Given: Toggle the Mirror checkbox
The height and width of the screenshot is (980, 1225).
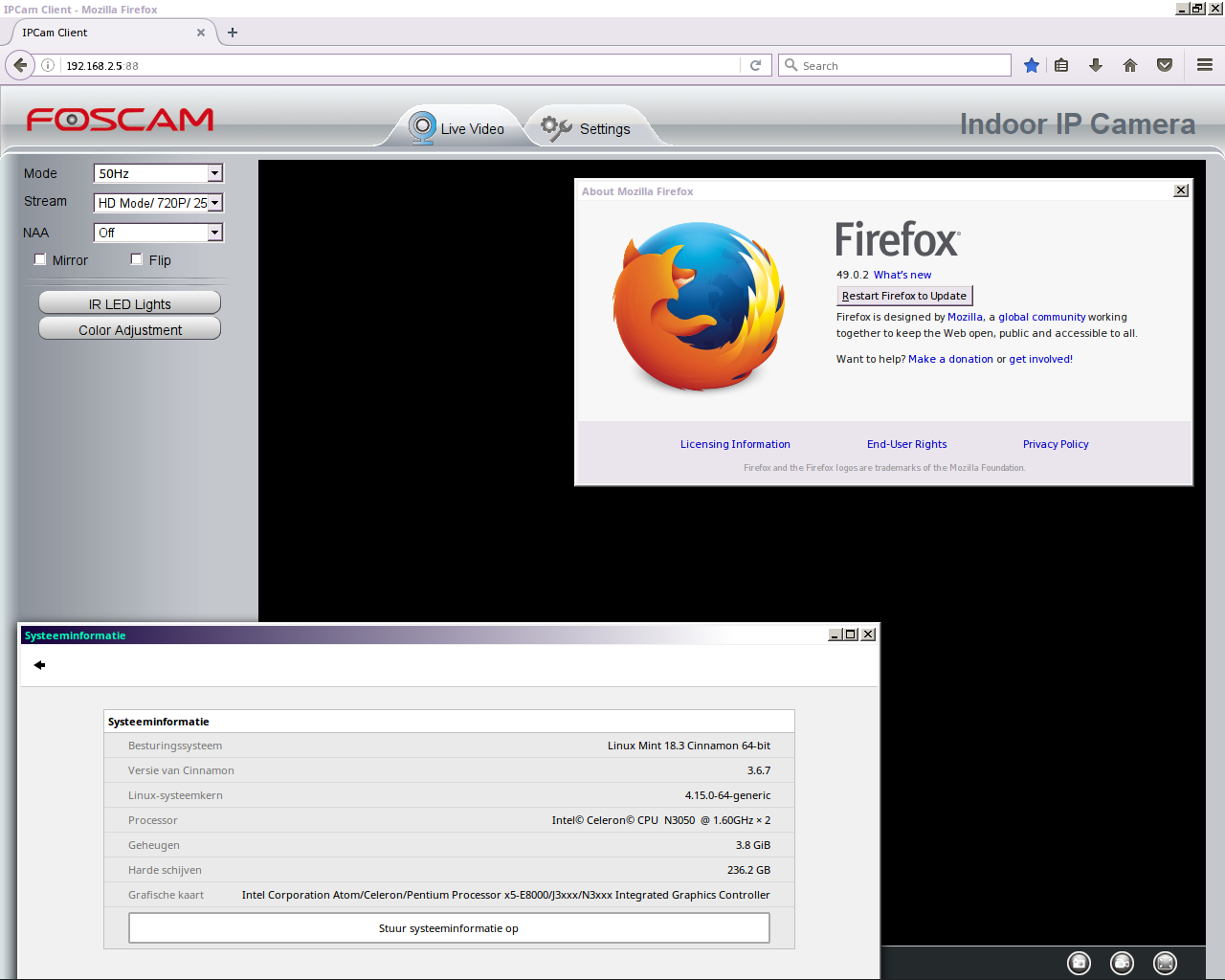Looking at the screenshot, I should (x=40, y=259).
